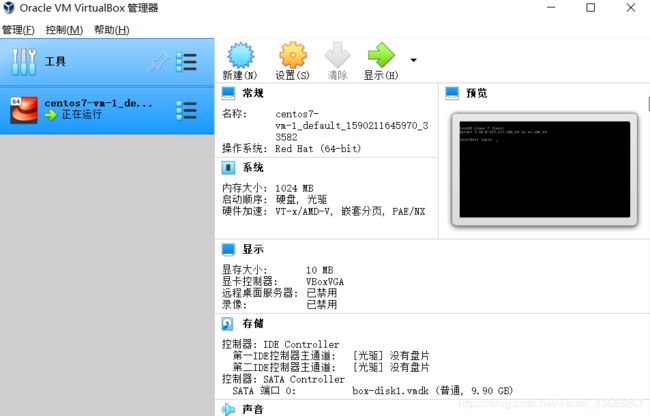
Task: Click the 预览 monitor icon
Action: point(452,93)
